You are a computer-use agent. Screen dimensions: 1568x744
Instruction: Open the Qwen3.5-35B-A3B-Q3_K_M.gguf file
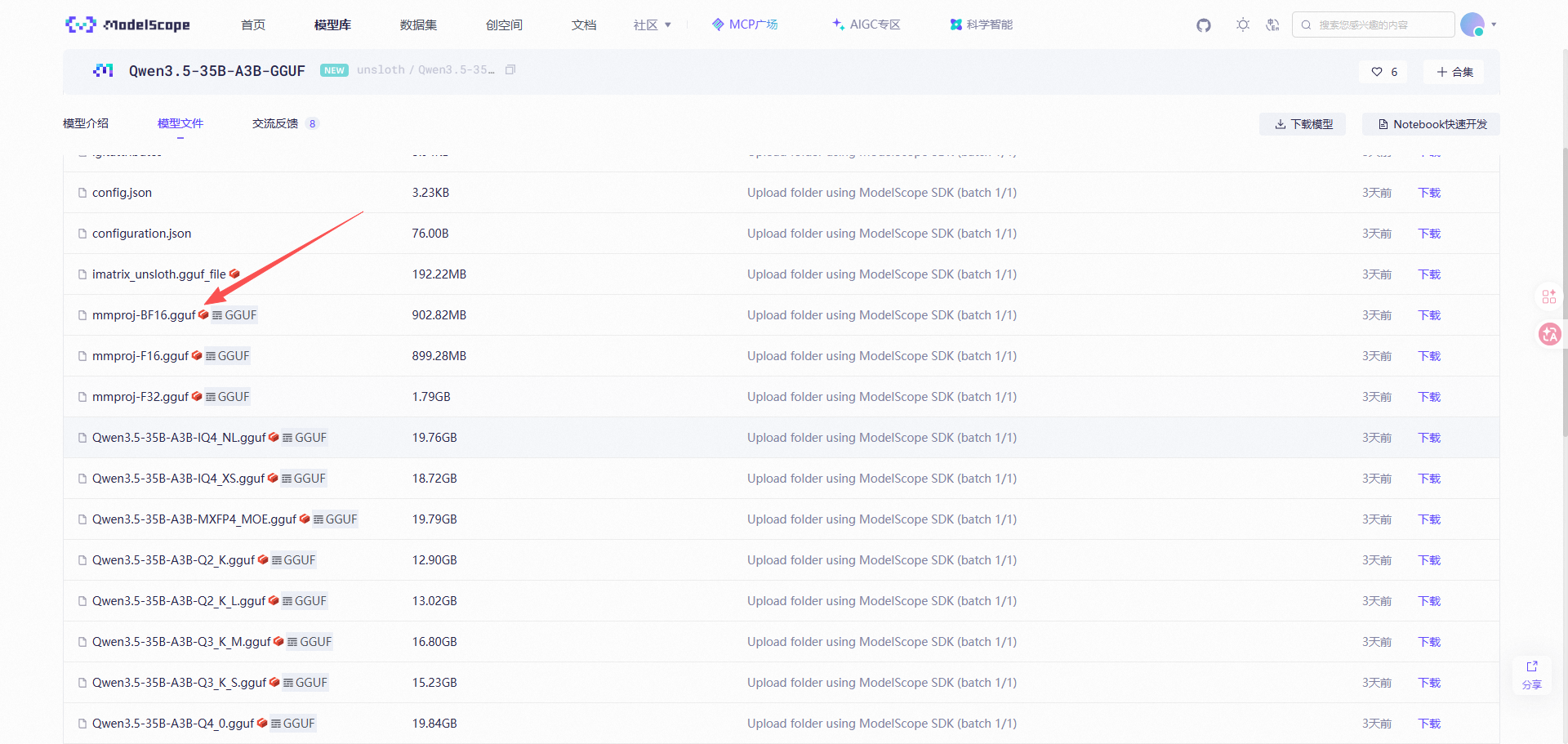pos(181,642)
